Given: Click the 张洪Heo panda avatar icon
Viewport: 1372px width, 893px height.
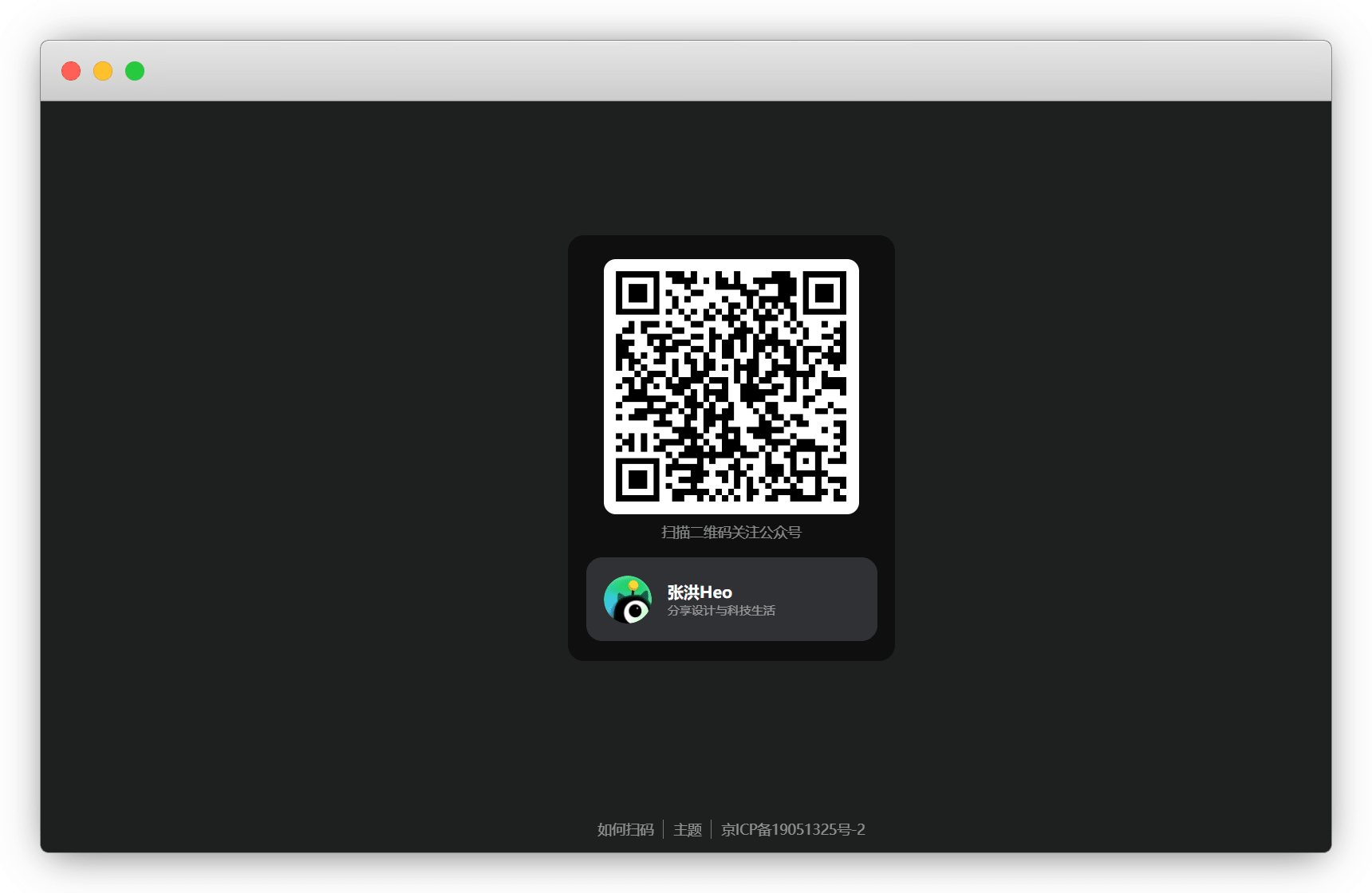Looking at the screenshot, I should [629, 600].
